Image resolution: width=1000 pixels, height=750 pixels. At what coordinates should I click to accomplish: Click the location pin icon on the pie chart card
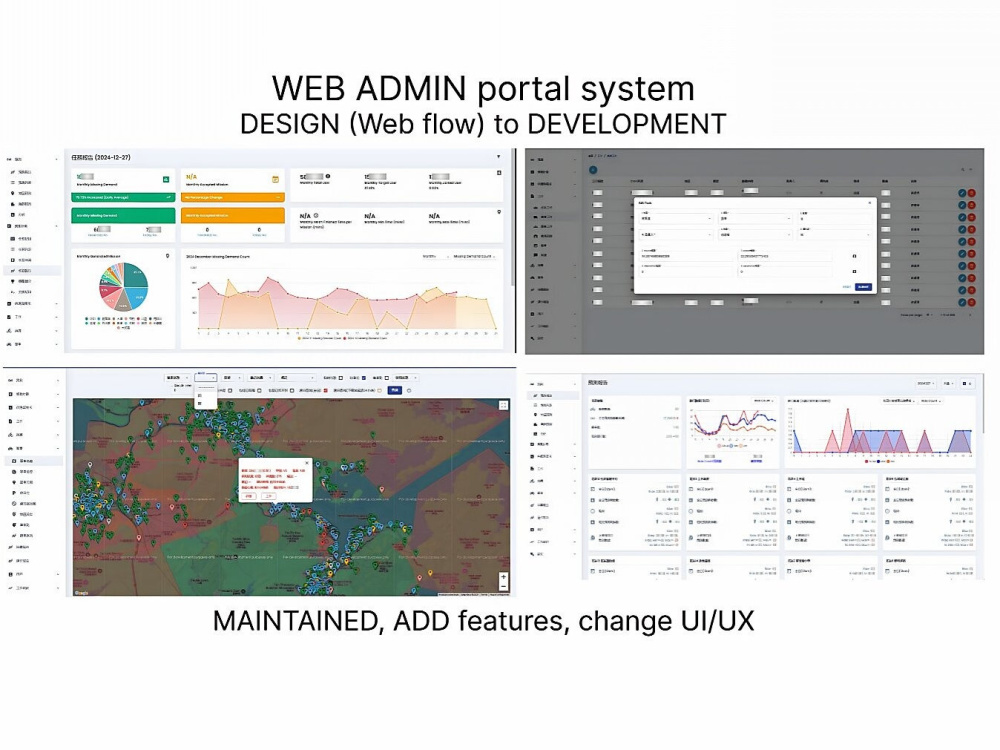coord(167,256)
